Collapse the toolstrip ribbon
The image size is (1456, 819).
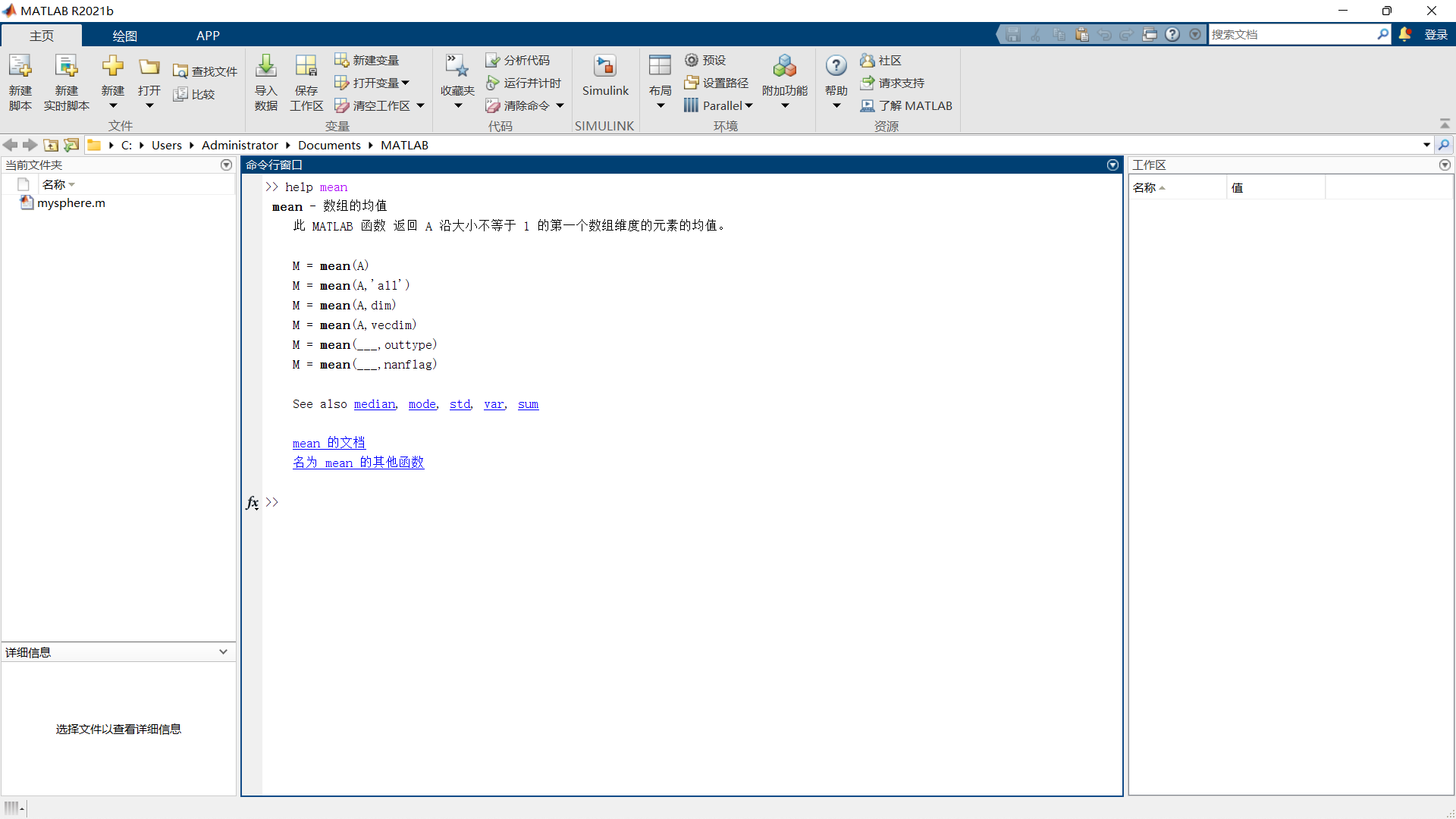click(x=1445, y=124)
